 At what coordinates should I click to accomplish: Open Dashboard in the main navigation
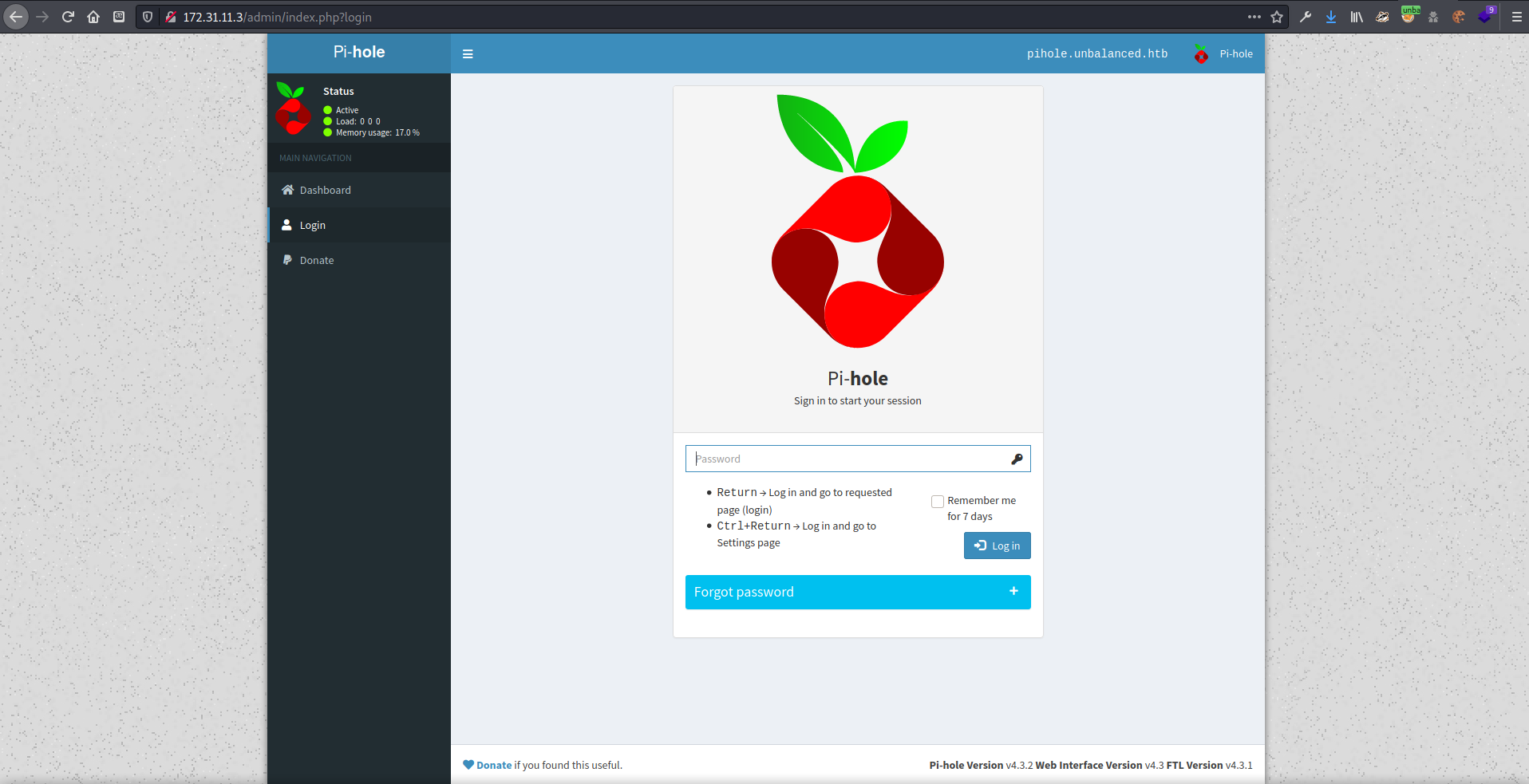point(359,190)
